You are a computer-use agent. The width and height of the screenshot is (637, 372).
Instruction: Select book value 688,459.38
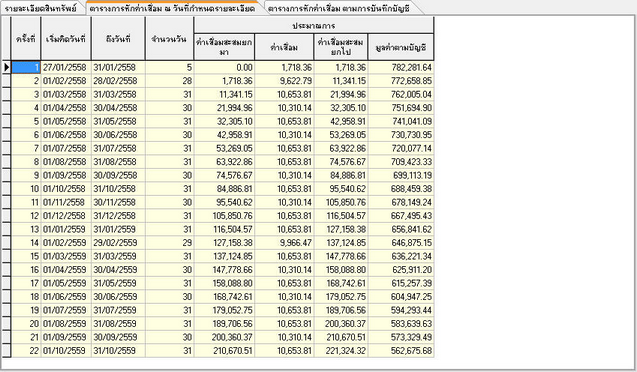click(401, 189)
